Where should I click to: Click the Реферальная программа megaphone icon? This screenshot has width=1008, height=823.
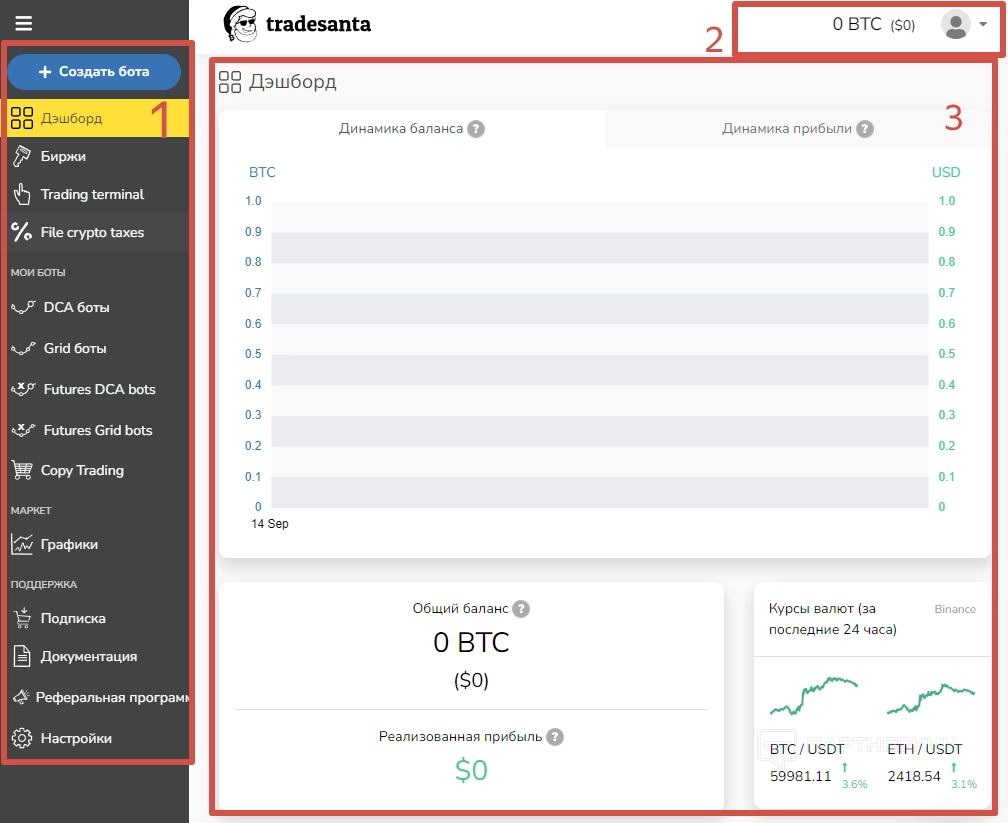pyautogui.click(x=21, y=697)
